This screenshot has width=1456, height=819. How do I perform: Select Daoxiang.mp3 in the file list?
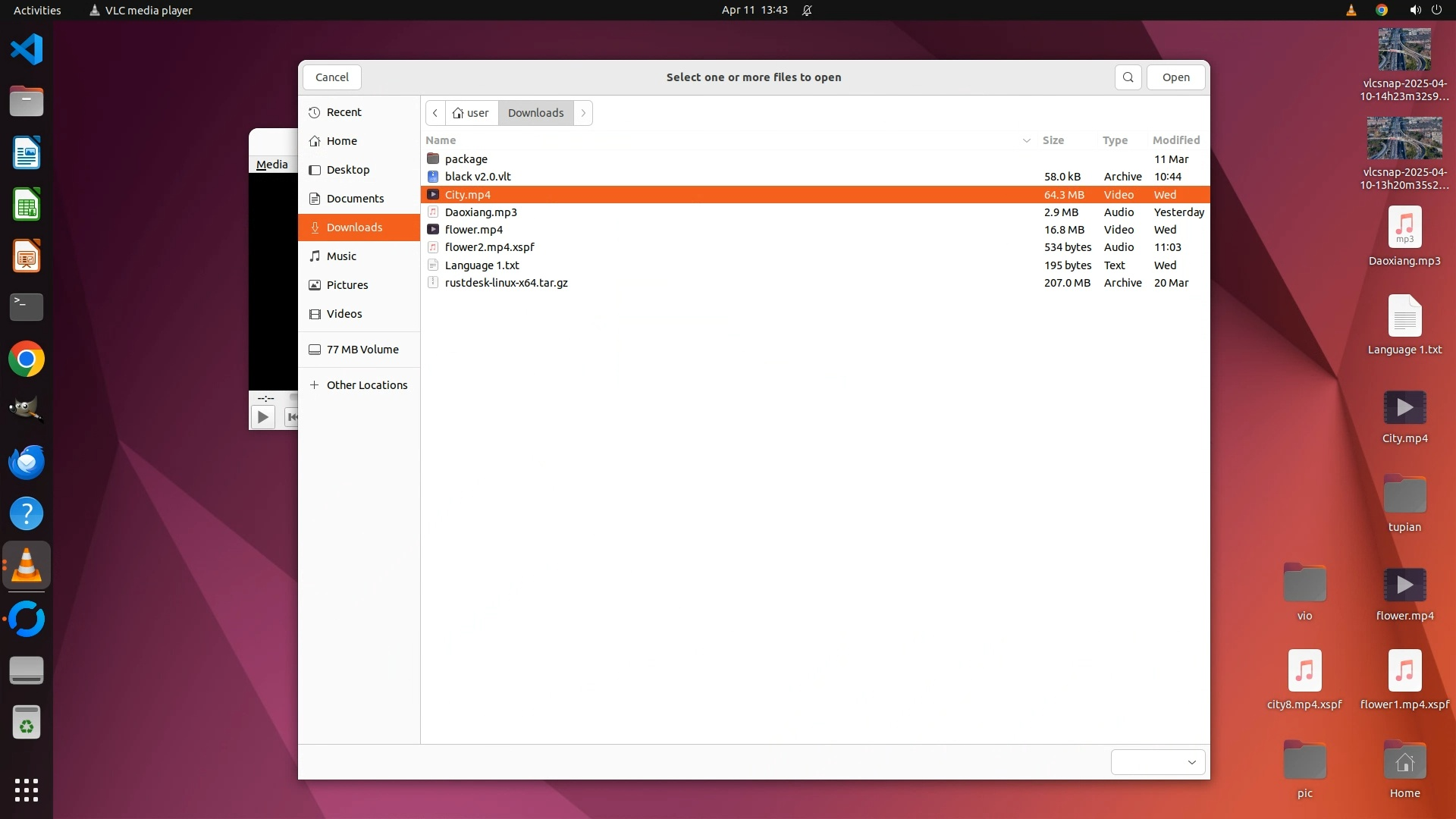click(481, 212)
